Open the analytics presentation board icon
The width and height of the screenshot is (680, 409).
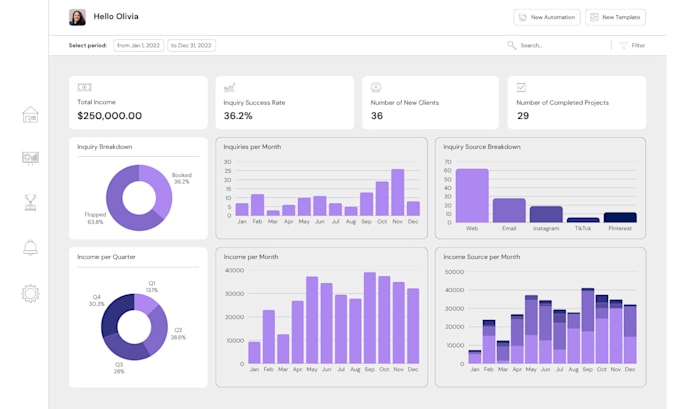30,158
